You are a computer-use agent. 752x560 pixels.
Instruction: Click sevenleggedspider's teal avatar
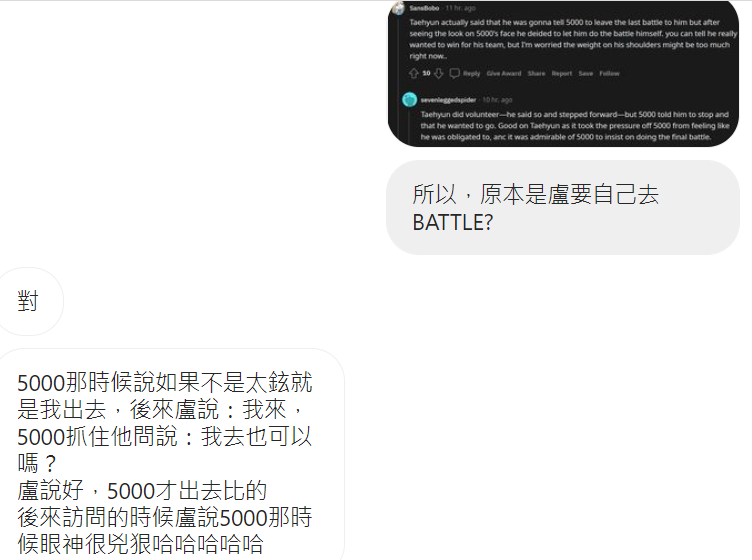point(410,99)
